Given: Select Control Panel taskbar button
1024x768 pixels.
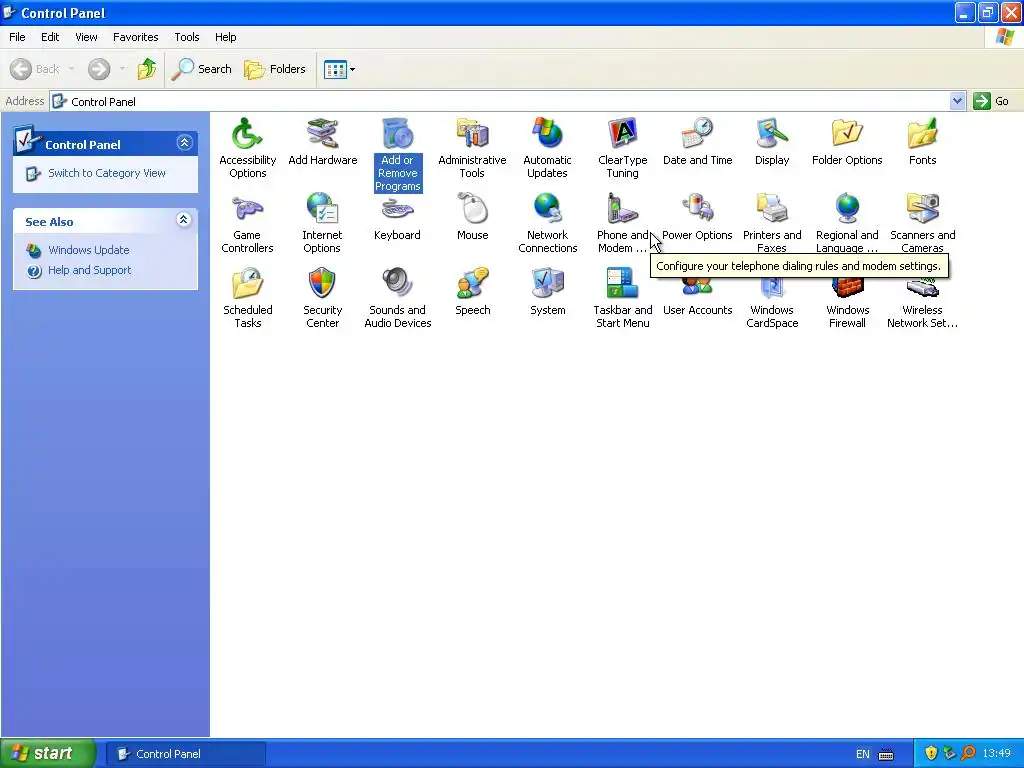Looking at the screenshot, I should pyautogui.click(x=185, y=754).
